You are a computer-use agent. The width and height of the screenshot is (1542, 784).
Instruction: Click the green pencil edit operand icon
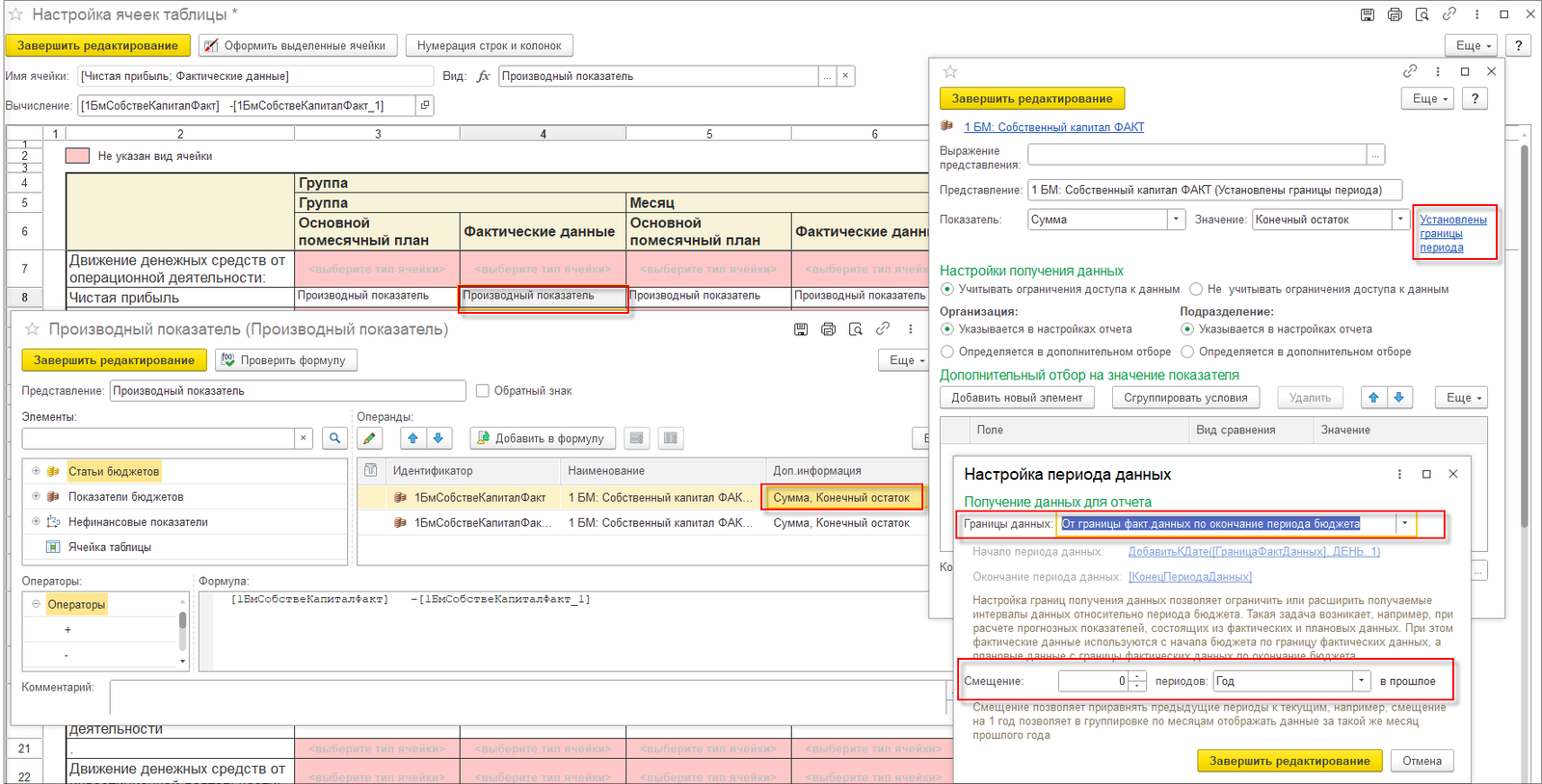pyautogui.click(x=369, y=438)
